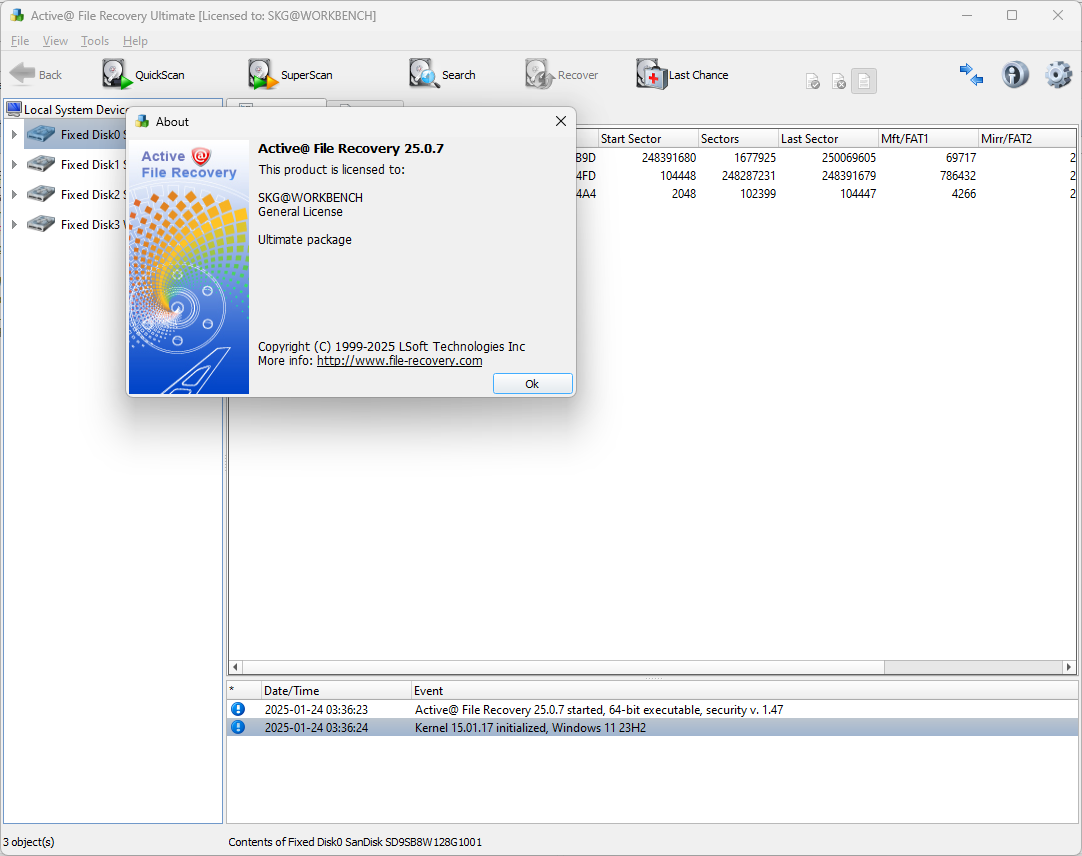The width and height of the screenshot is (1082, 856).
Task: Click the Local System Devices computer icon
Action: coord(14,109)
